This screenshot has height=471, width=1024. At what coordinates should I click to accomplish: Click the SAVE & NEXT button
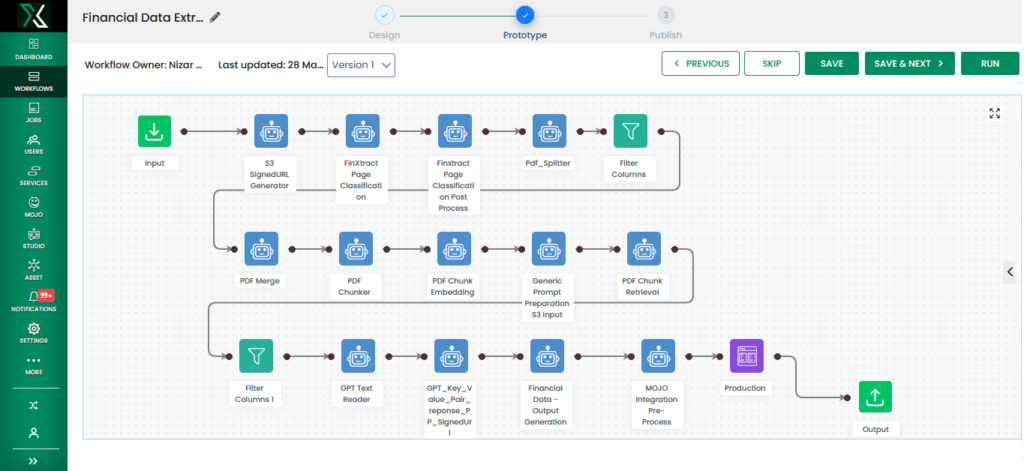910,63
